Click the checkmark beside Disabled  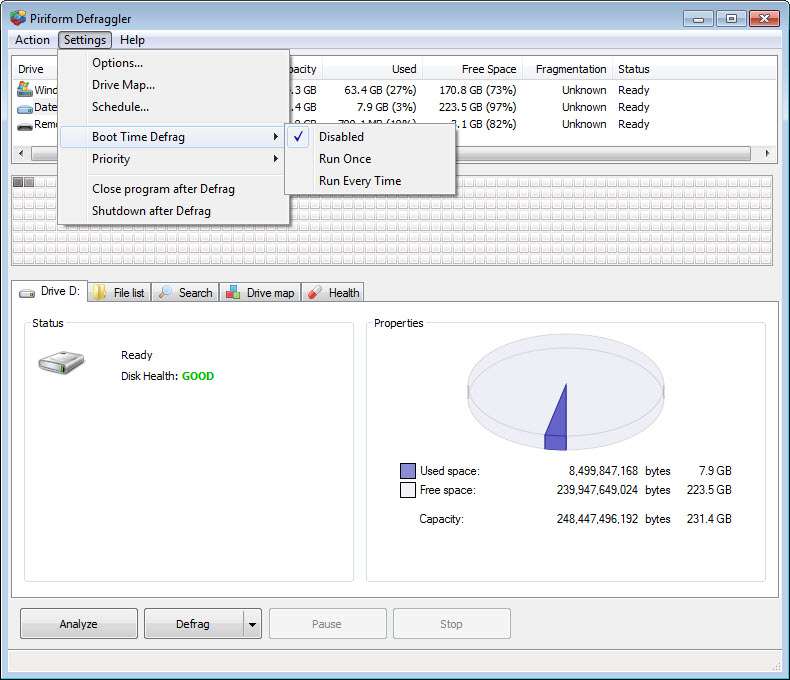click(x=298, y=137)
